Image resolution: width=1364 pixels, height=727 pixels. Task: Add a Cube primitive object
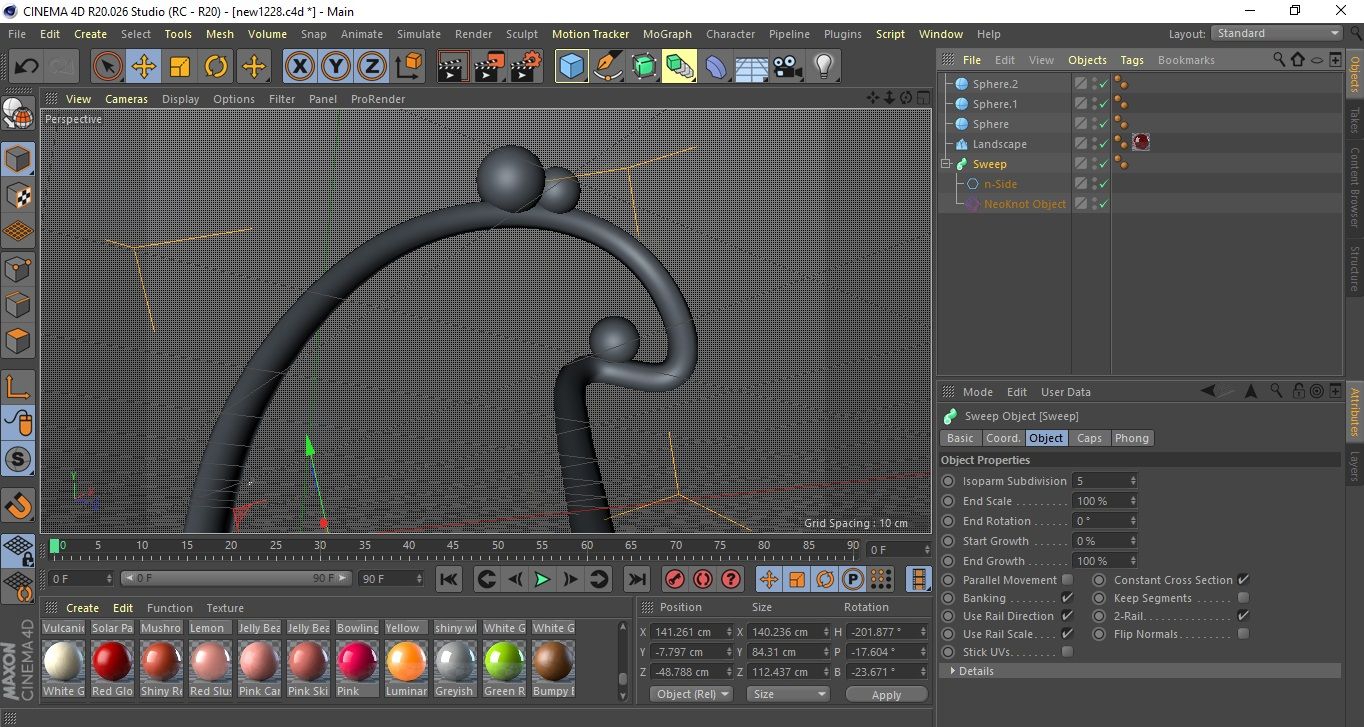pos(572,67)
